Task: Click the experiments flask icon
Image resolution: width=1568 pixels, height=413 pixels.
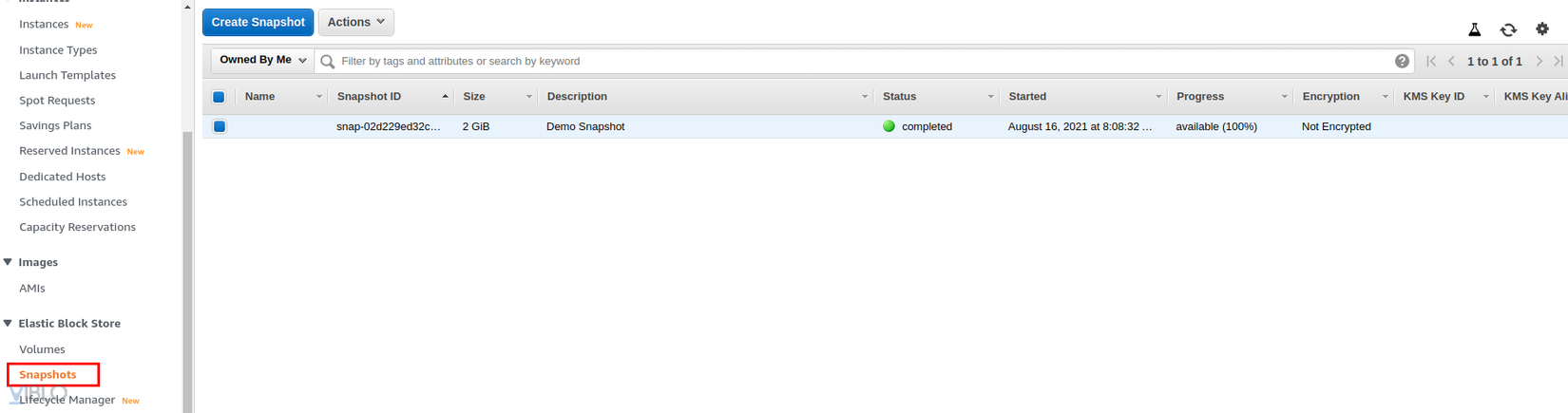Action: tap(1474, 29)
